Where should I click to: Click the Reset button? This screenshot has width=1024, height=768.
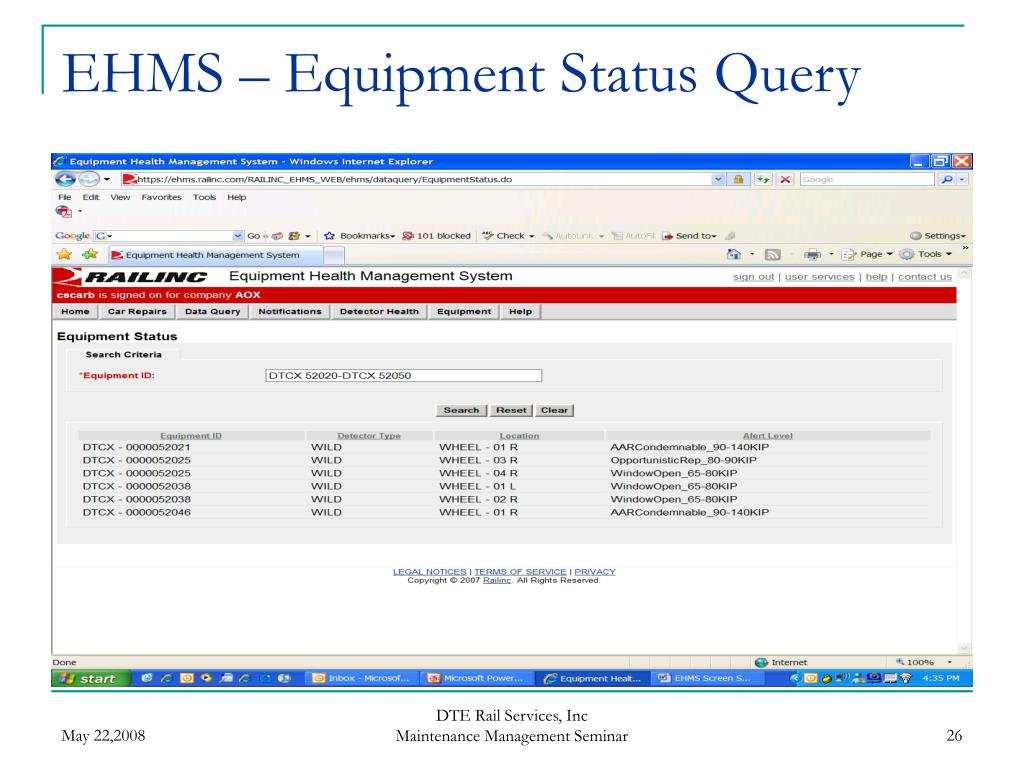(x=511, y=410)
